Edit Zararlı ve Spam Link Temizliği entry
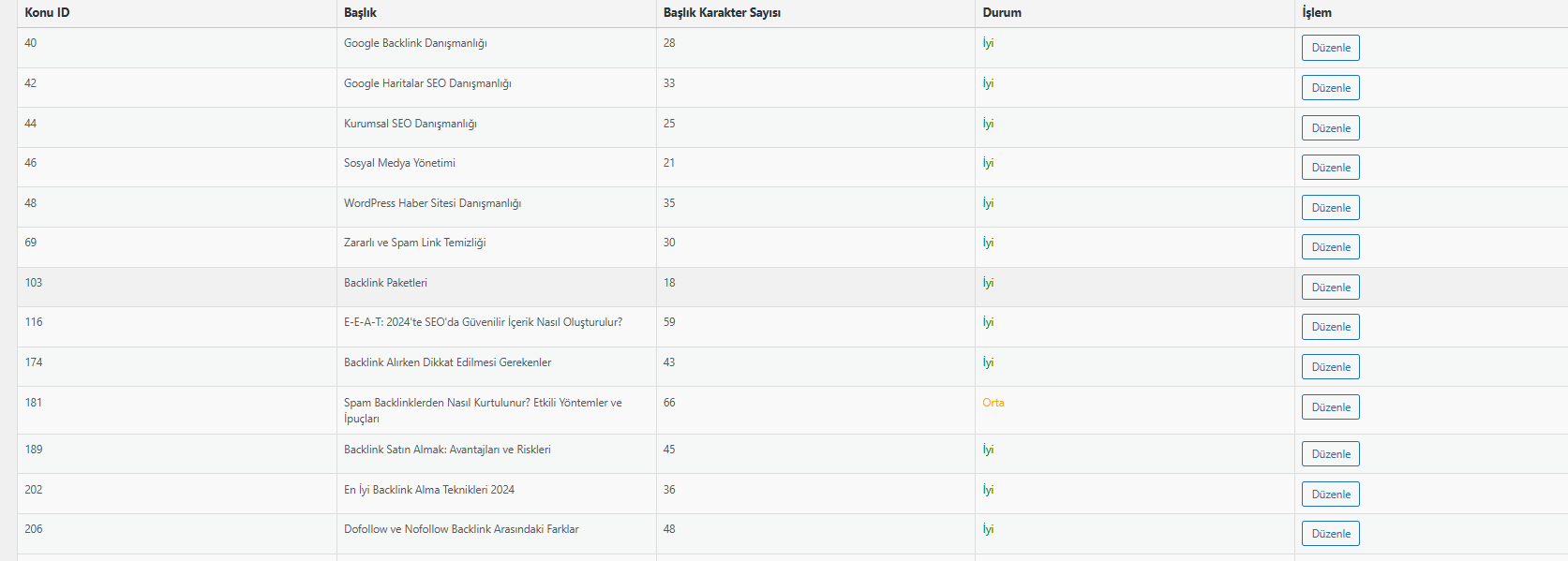The height and width of the screenshot is (561, 1568). click(1330, 247)
